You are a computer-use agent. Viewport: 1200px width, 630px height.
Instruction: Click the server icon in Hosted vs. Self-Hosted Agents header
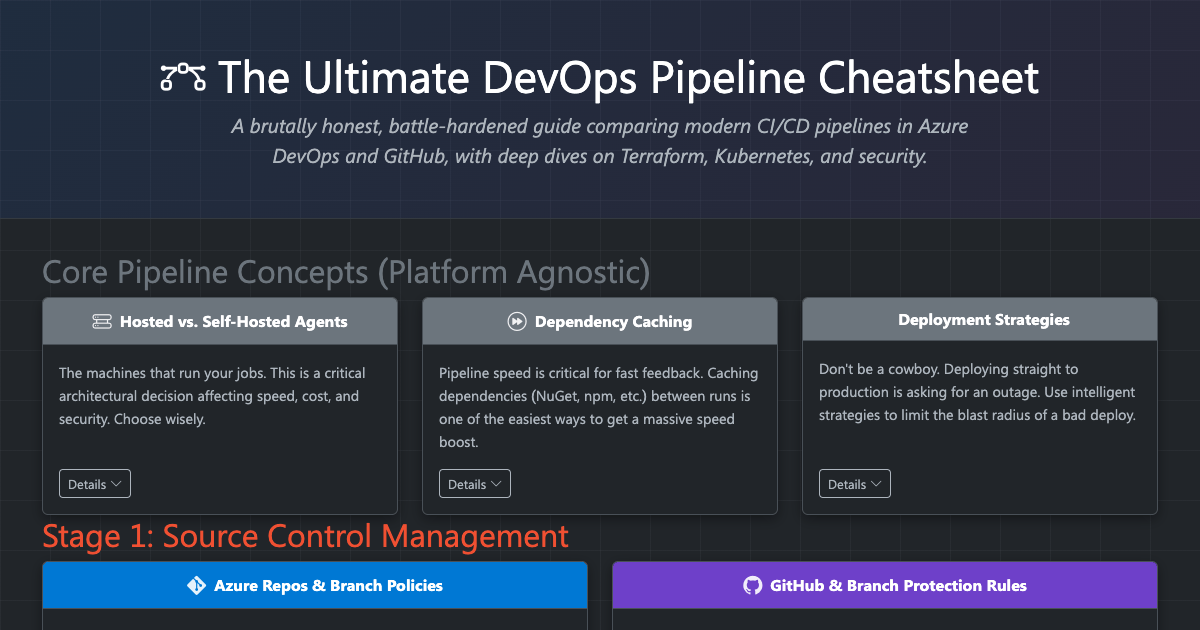tap(102, 322)
